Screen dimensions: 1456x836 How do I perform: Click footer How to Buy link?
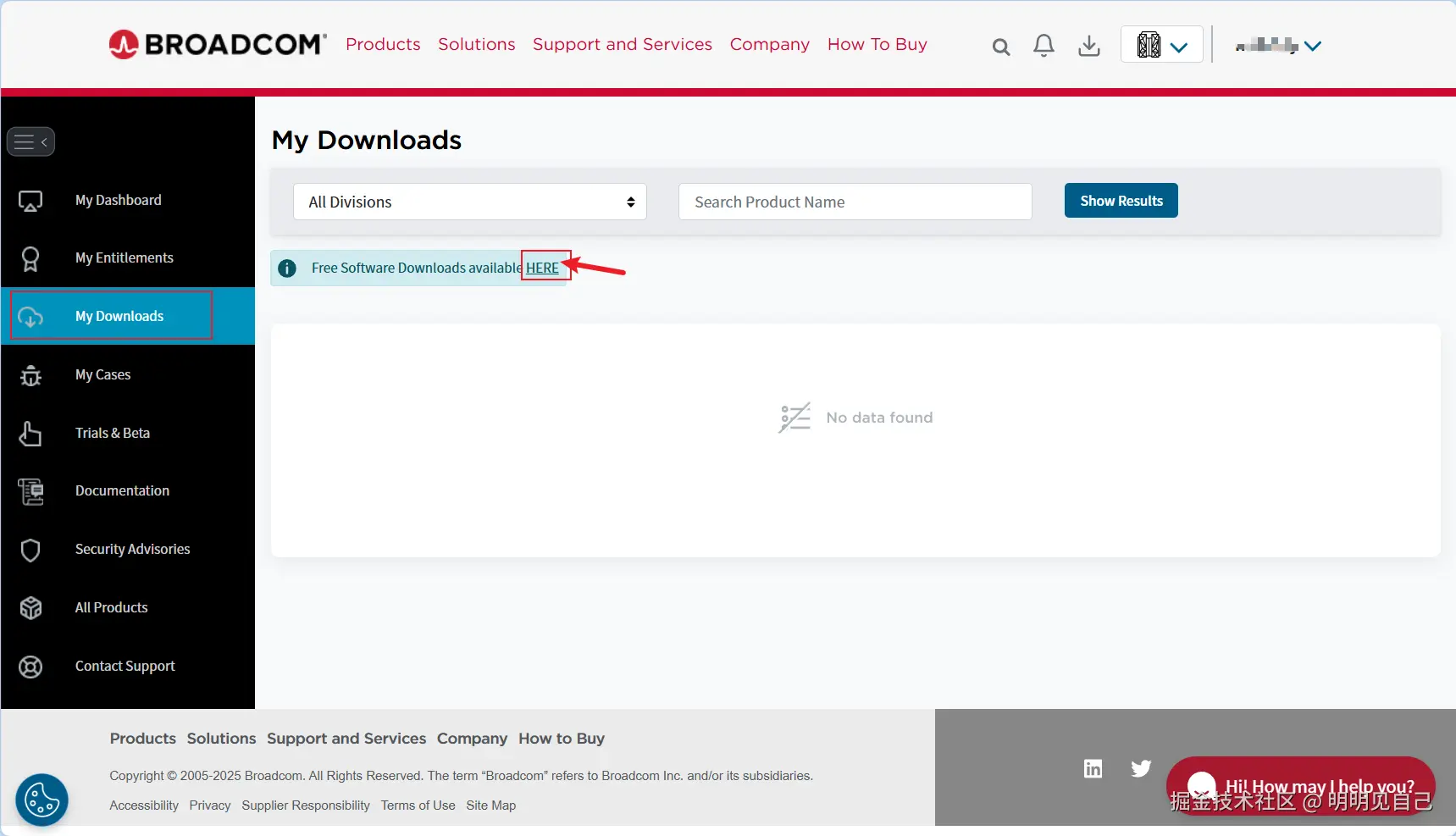562,739
